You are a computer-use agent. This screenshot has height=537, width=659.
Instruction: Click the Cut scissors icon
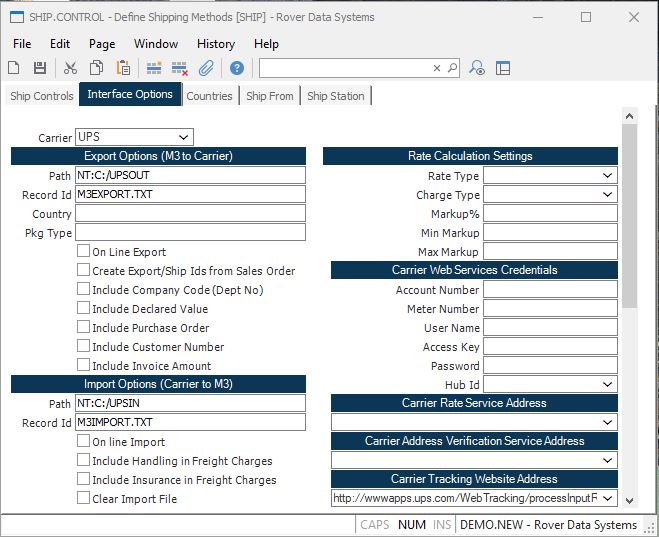70,68
